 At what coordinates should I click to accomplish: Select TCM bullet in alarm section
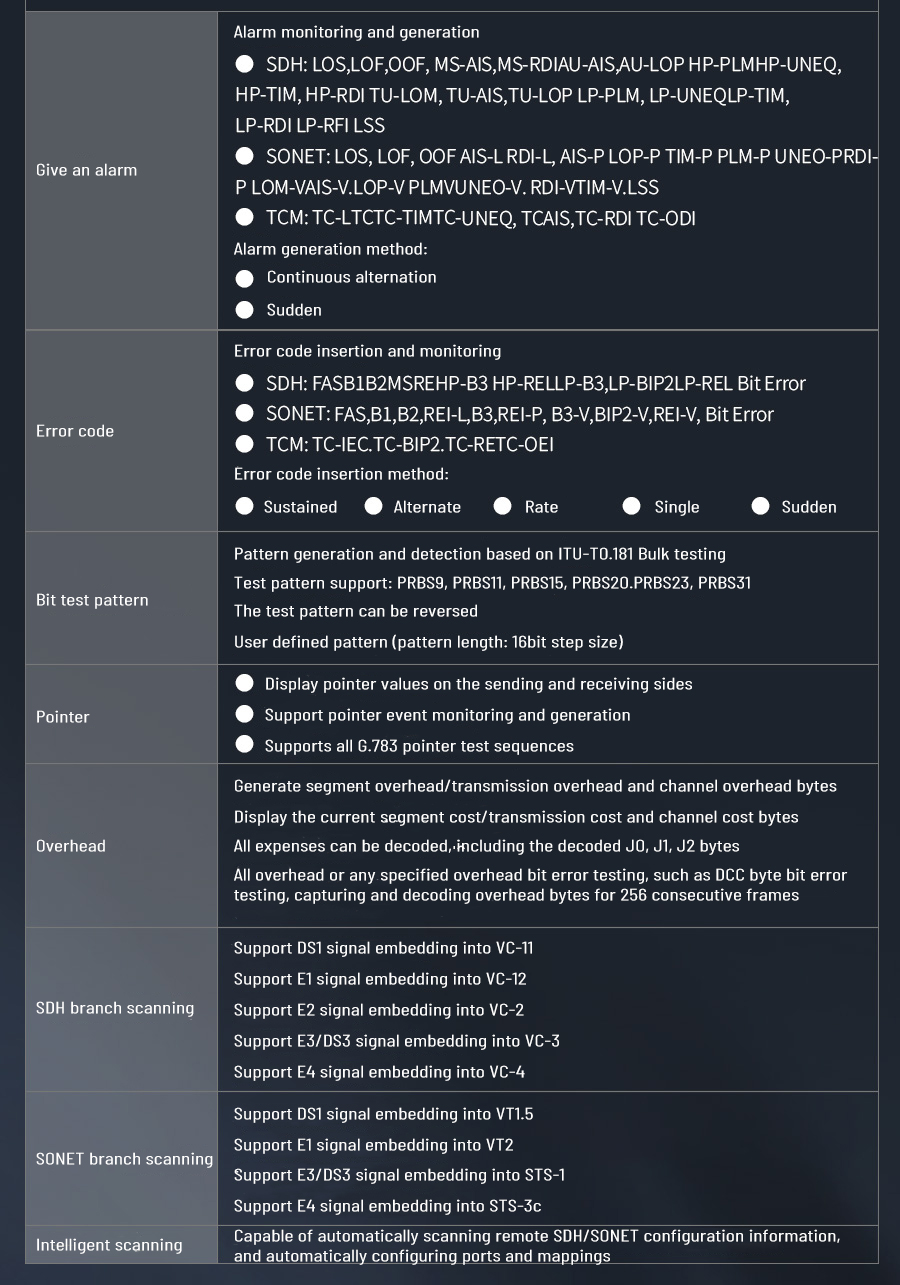(244, 217)
